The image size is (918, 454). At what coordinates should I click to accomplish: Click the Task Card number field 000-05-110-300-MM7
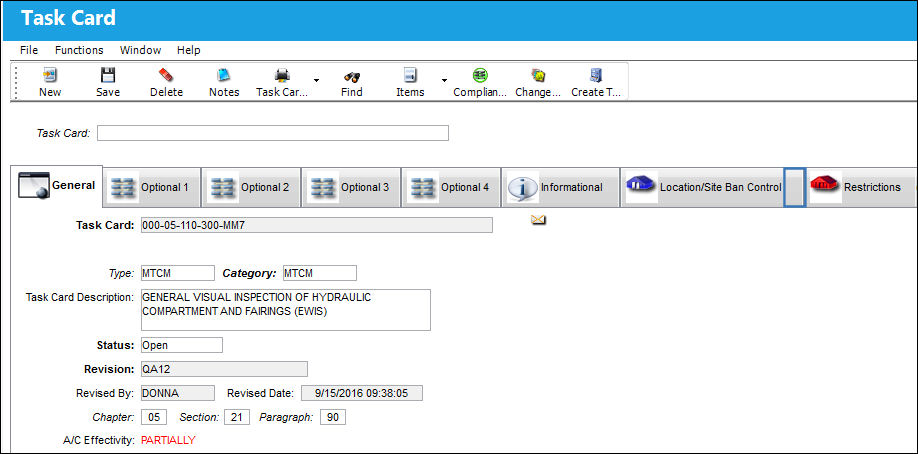click(317, 225)
